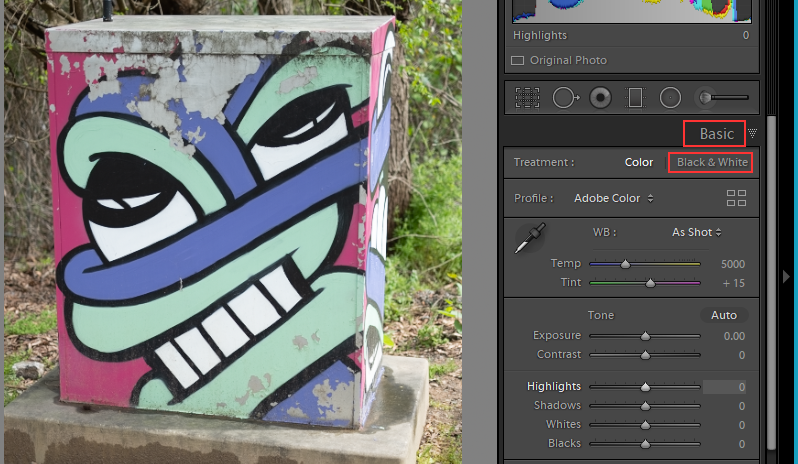Select the Crop Overlay tool
The width and height of the screenshot is (798, 464).
[x=527, y=97]
